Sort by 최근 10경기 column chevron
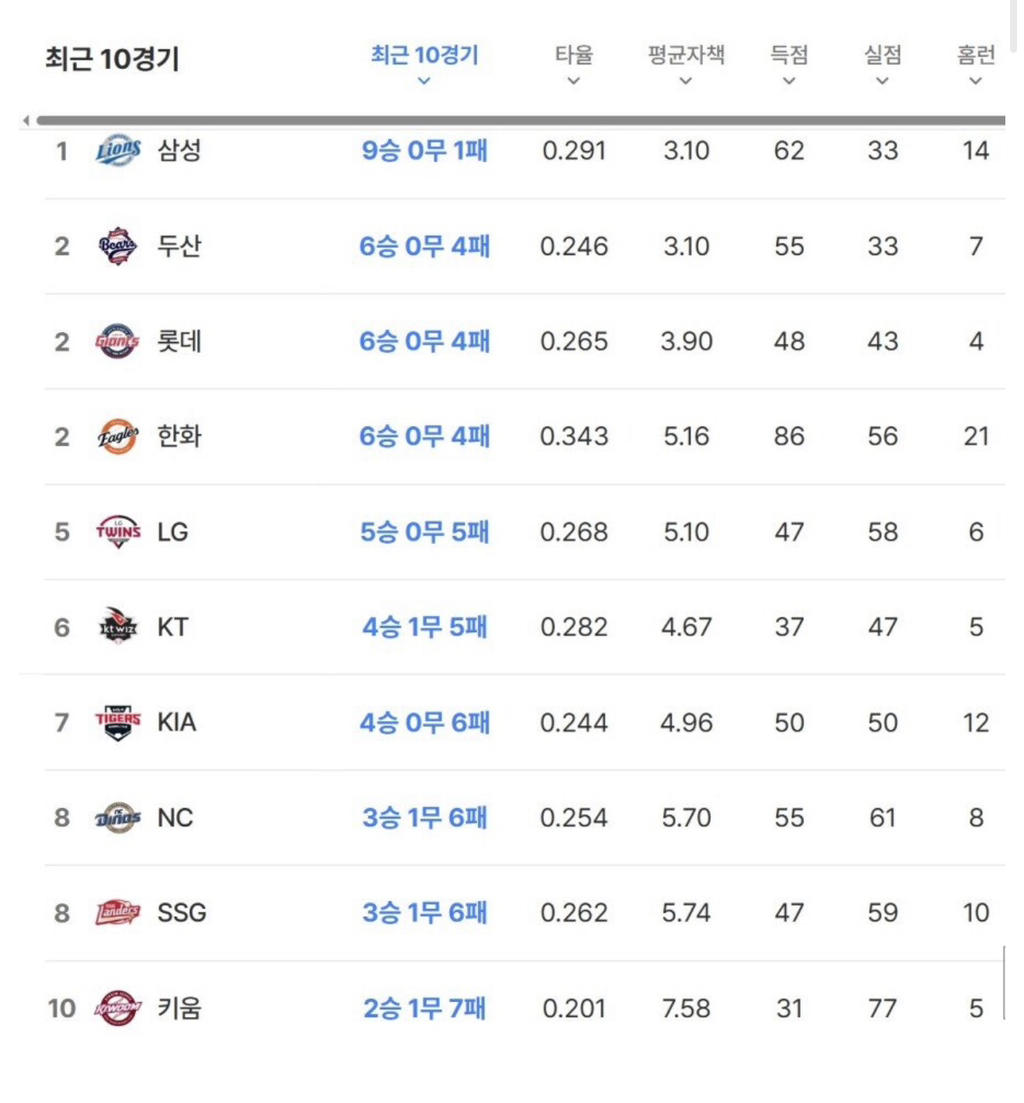 424,81
